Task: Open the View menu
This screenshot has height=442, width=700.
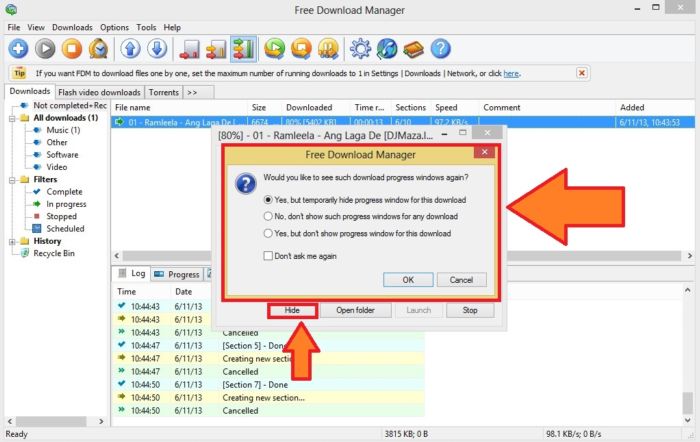Action: point(36,27)
